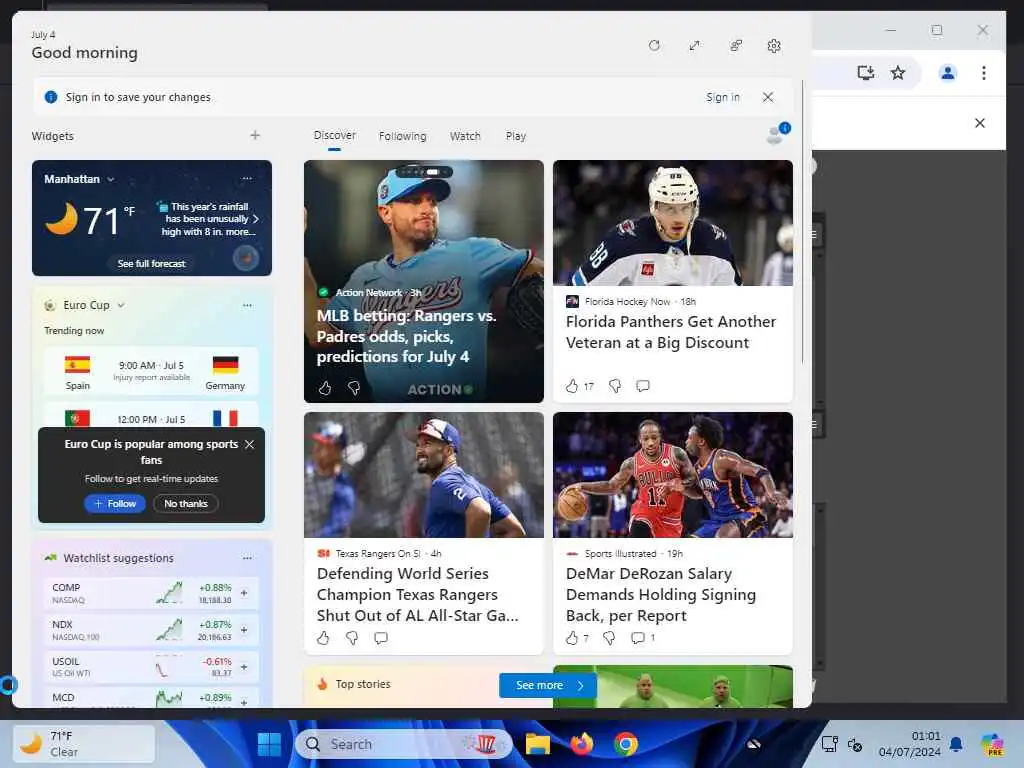The image size is (1024, 768).
Task: Open widgets settings gear
Action: click(774, 46)
